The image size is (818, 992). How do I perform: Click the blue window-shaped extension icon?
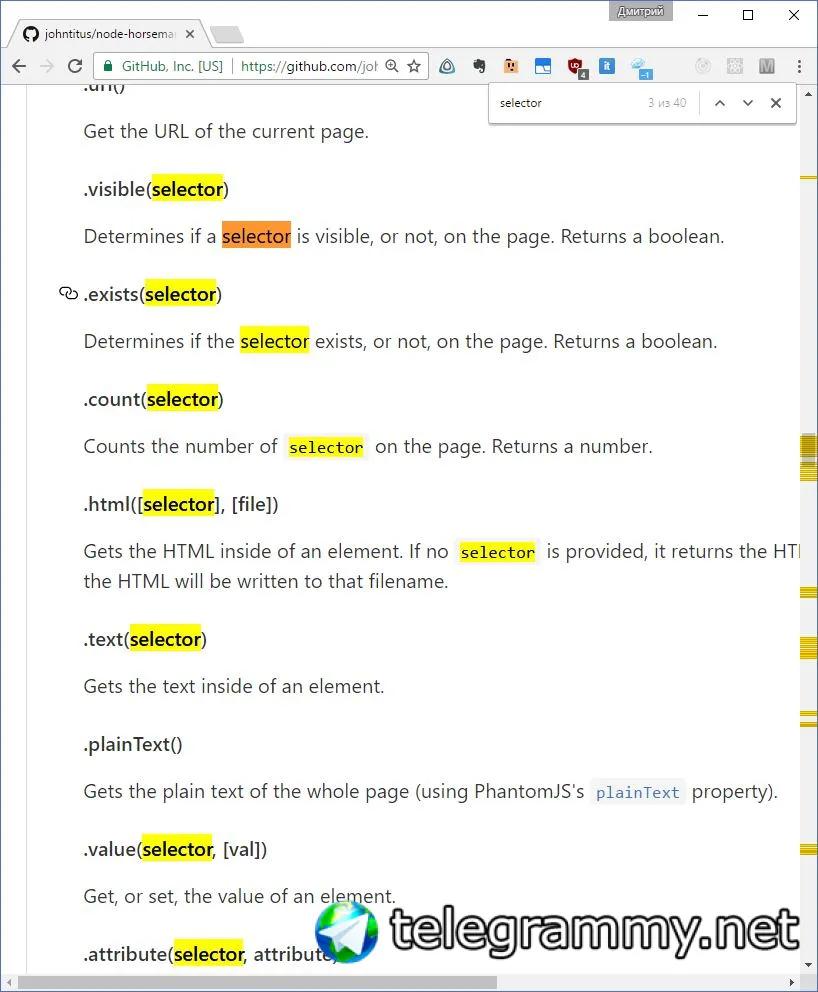[x=543, y=66]
